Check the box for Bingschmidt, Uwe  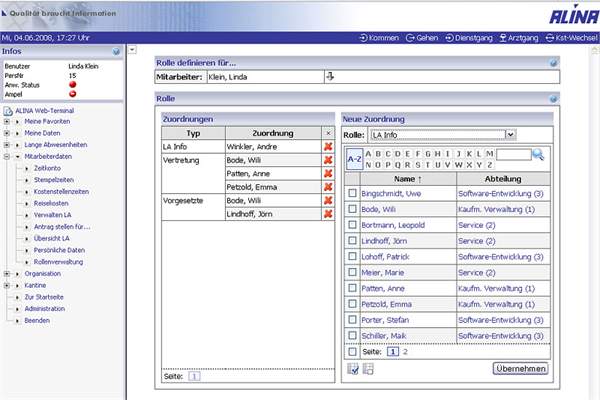click(x=352, y=193)
